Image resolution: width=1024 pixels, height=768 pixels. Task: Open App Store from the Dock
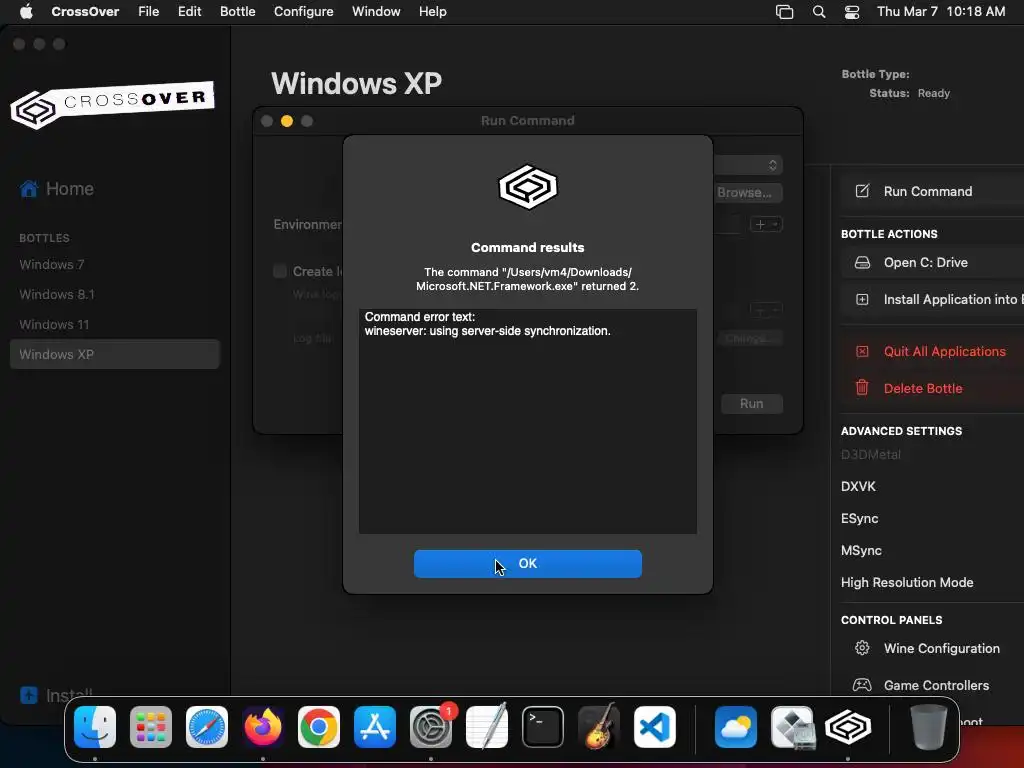pos(375,727)
